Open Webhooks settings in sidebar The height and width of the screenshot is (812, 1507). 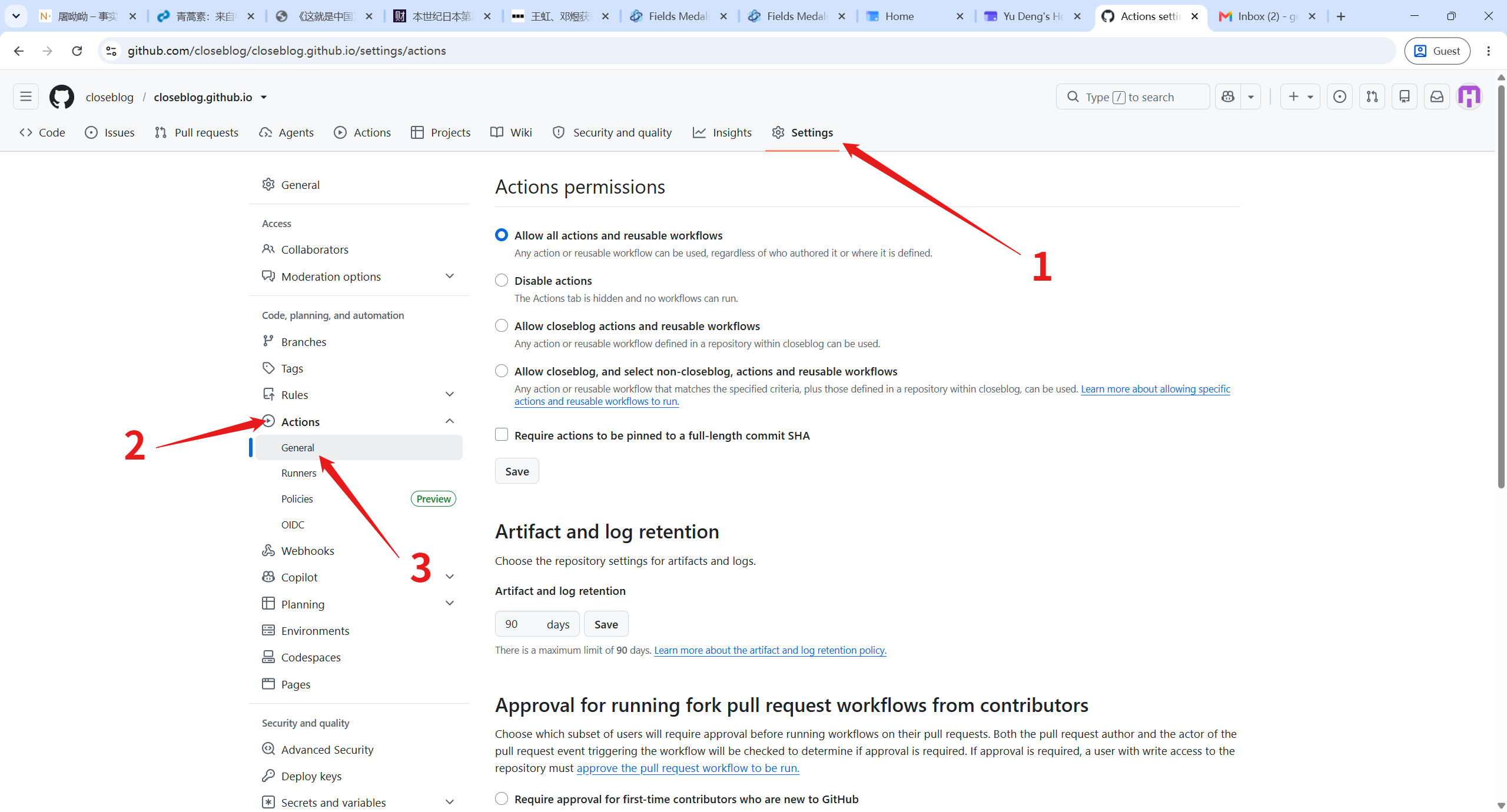[x=359, y=551]
